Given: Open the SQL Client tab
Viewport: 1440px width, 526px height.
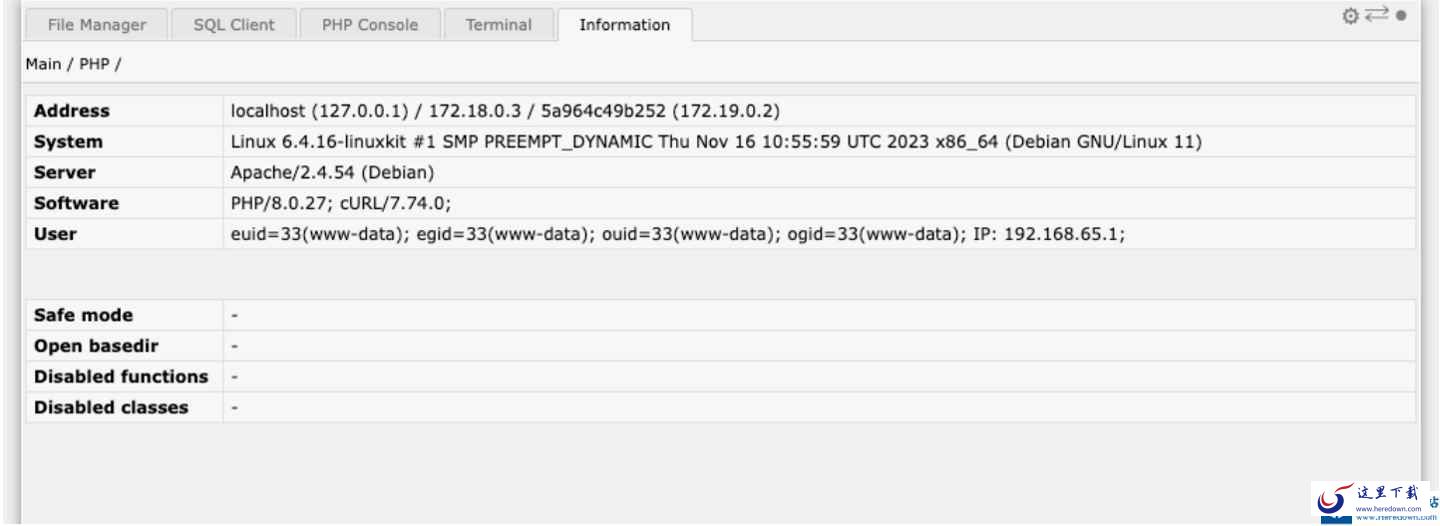Looking at the screenshot, I should [x=234, y=25].
